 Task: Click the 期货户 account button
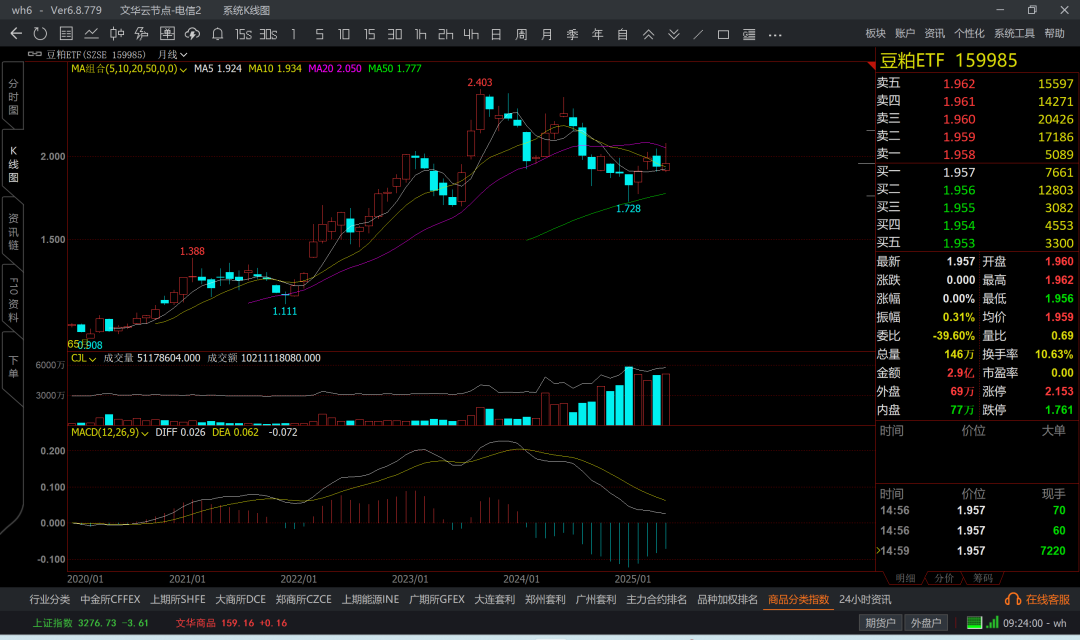pos(880,623)
